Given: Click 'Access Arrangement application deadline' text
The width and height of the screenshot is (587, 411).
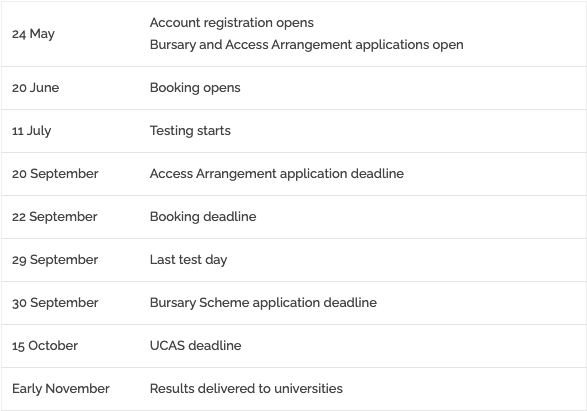Looking at the screenshot, I should pos(277,174).
